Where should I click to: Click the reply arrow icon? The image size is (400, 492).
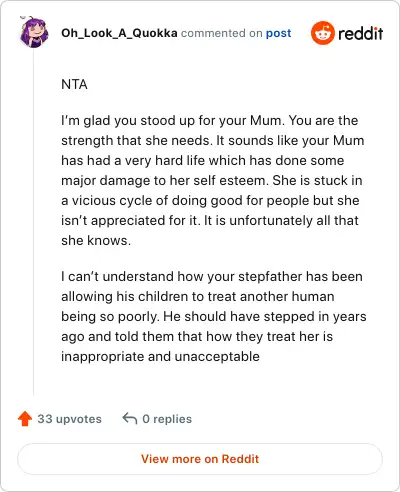click(x=130, y=418)
